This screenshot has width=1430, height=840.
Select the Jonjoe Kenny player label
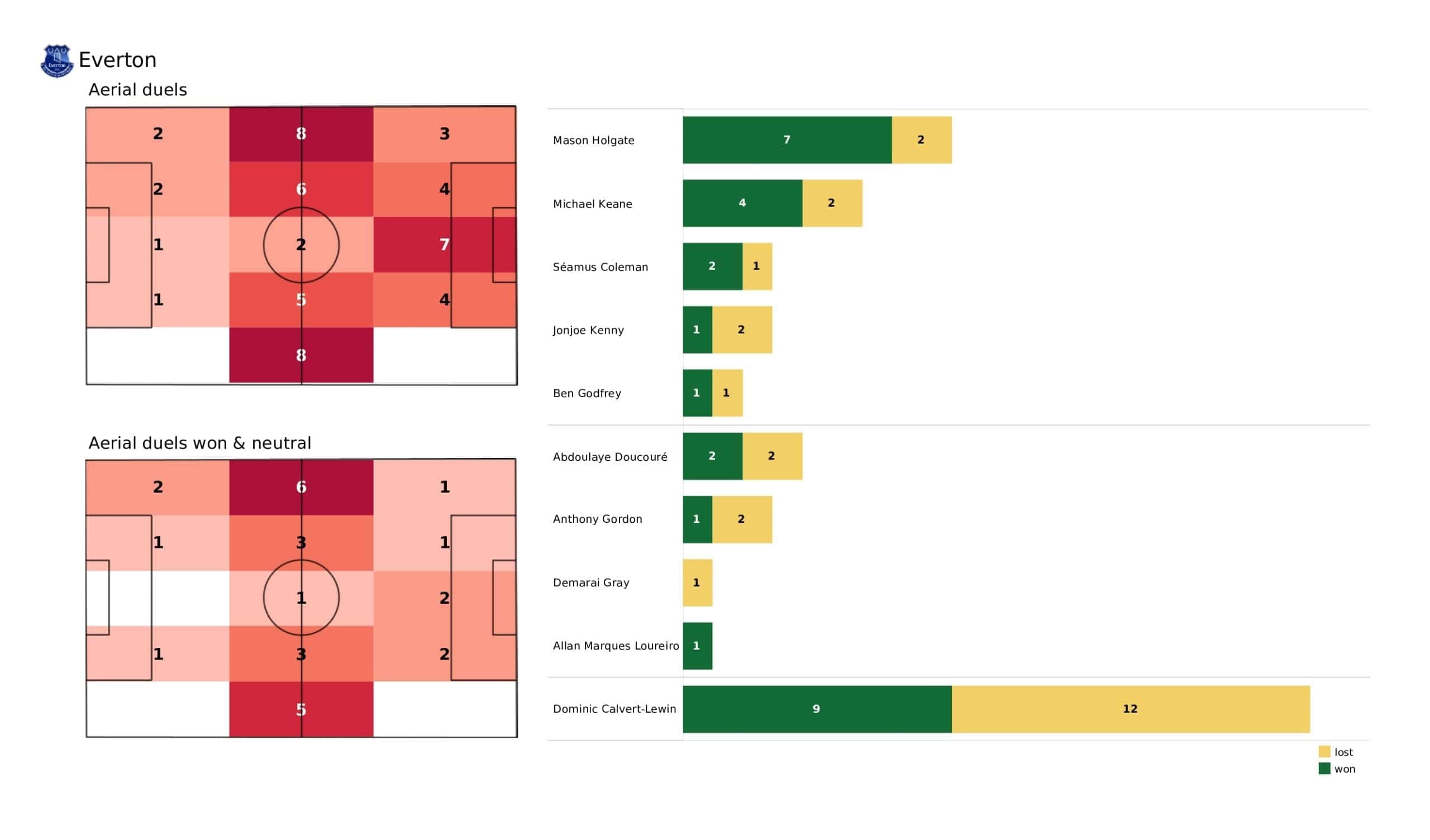588,330
